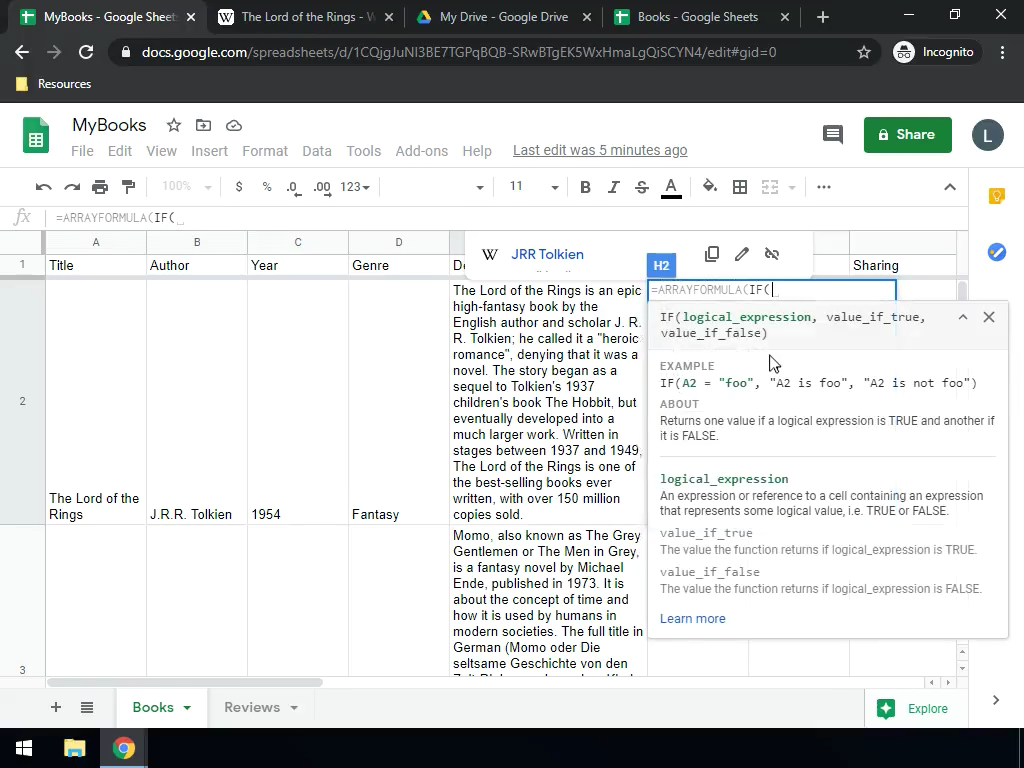Open the text color picker
1024x768 pixels.
(x=671, y=188)
